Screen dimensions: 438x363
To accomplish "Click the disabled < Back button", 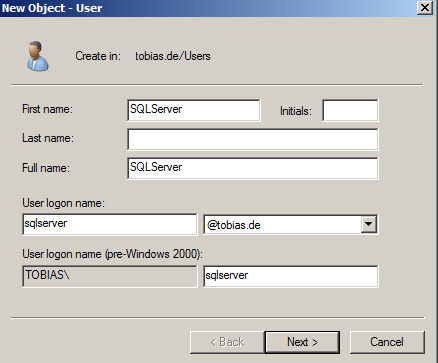I will point(227,342).
